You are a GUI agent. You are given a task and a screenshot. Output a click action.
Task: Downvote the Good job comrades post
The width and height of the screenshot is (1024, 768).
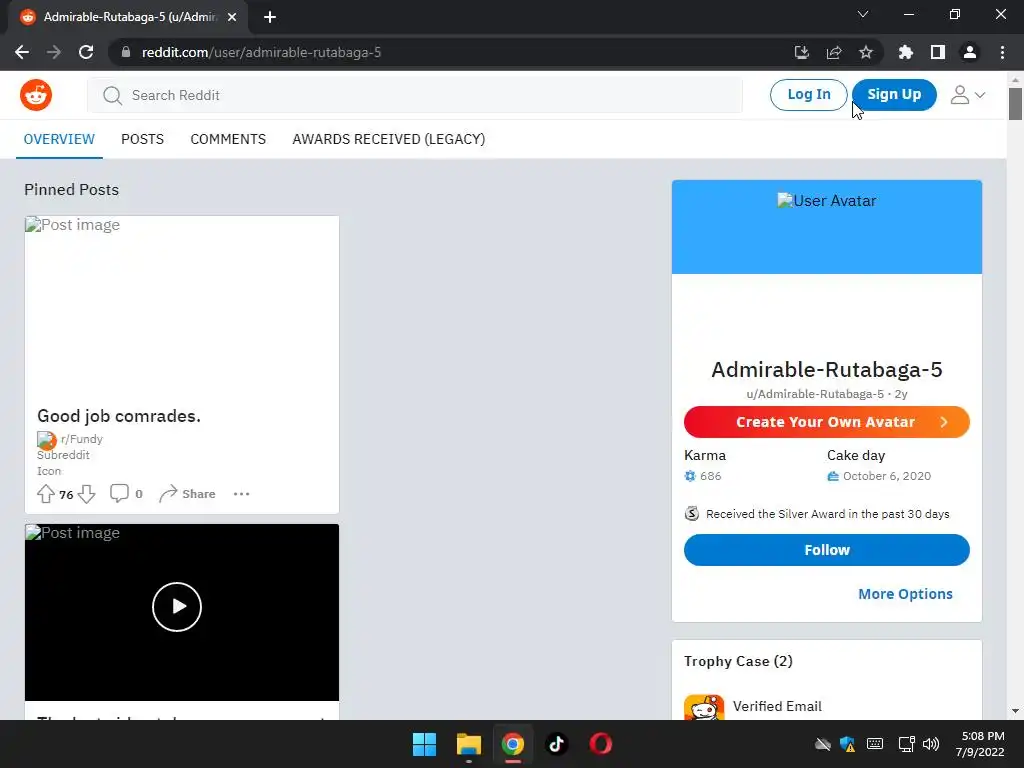[x=86, y=494]
